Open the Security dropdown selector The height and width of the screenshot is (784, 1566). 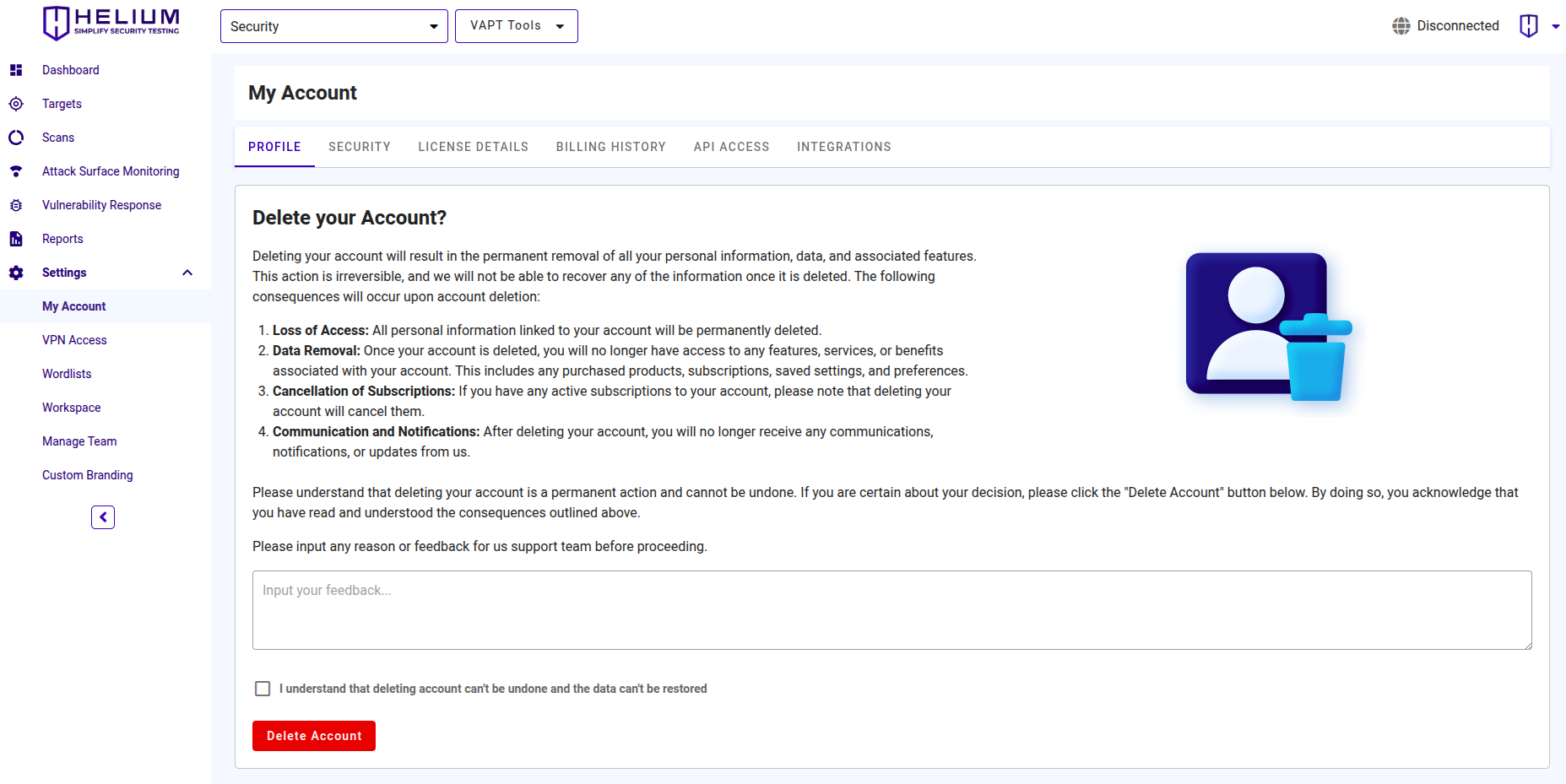(x=333, y=26)
